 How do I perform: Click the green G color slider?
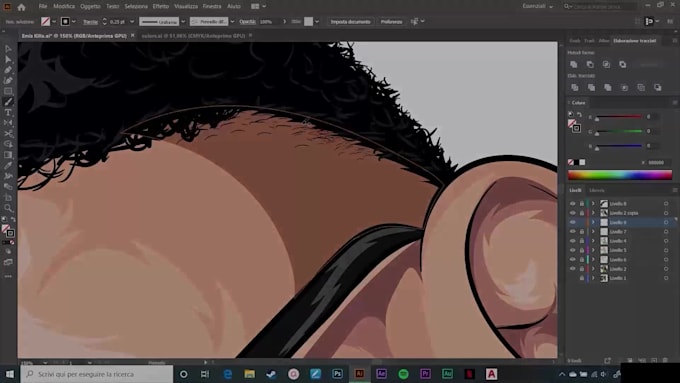pyautogui.click(x=619, y=131)
